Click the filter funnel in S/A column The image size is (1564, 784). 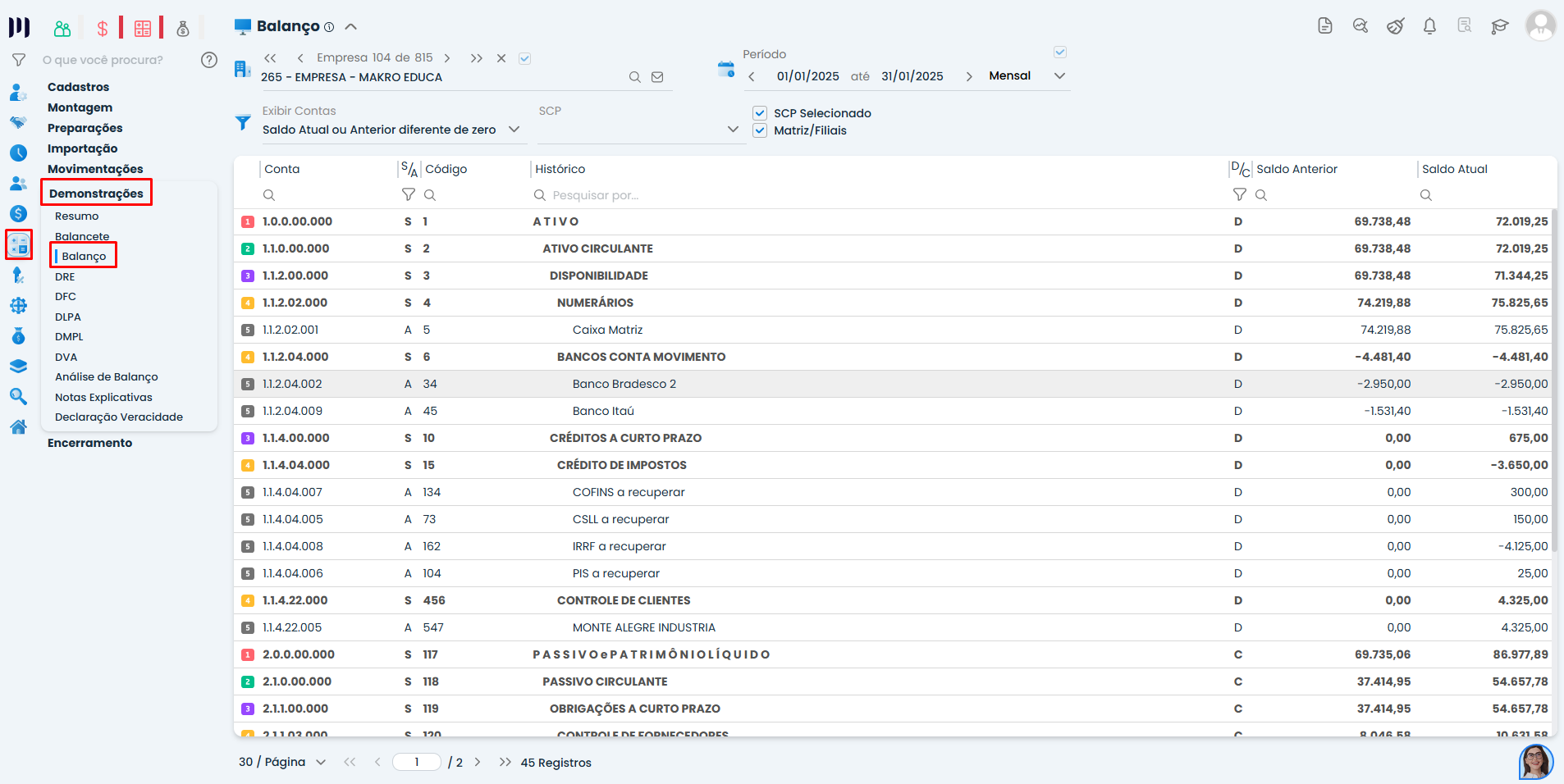[x=408, y=194]
